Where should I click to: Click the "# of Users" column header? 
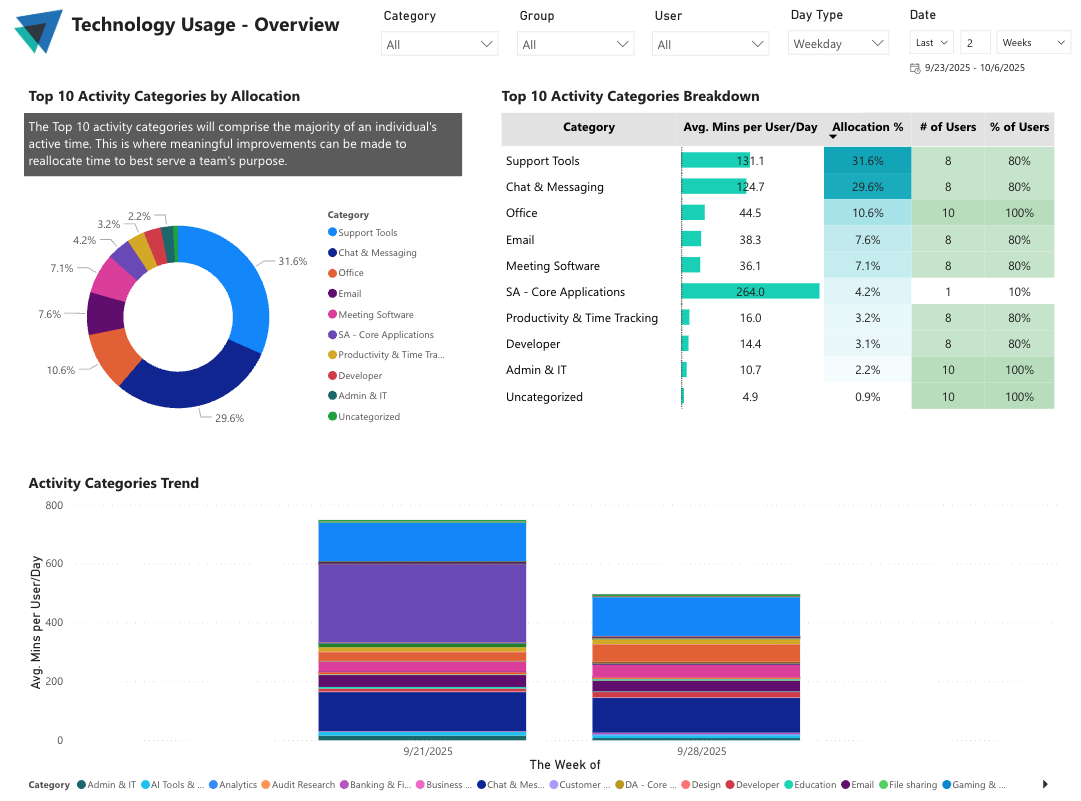[x=947, y=127]
